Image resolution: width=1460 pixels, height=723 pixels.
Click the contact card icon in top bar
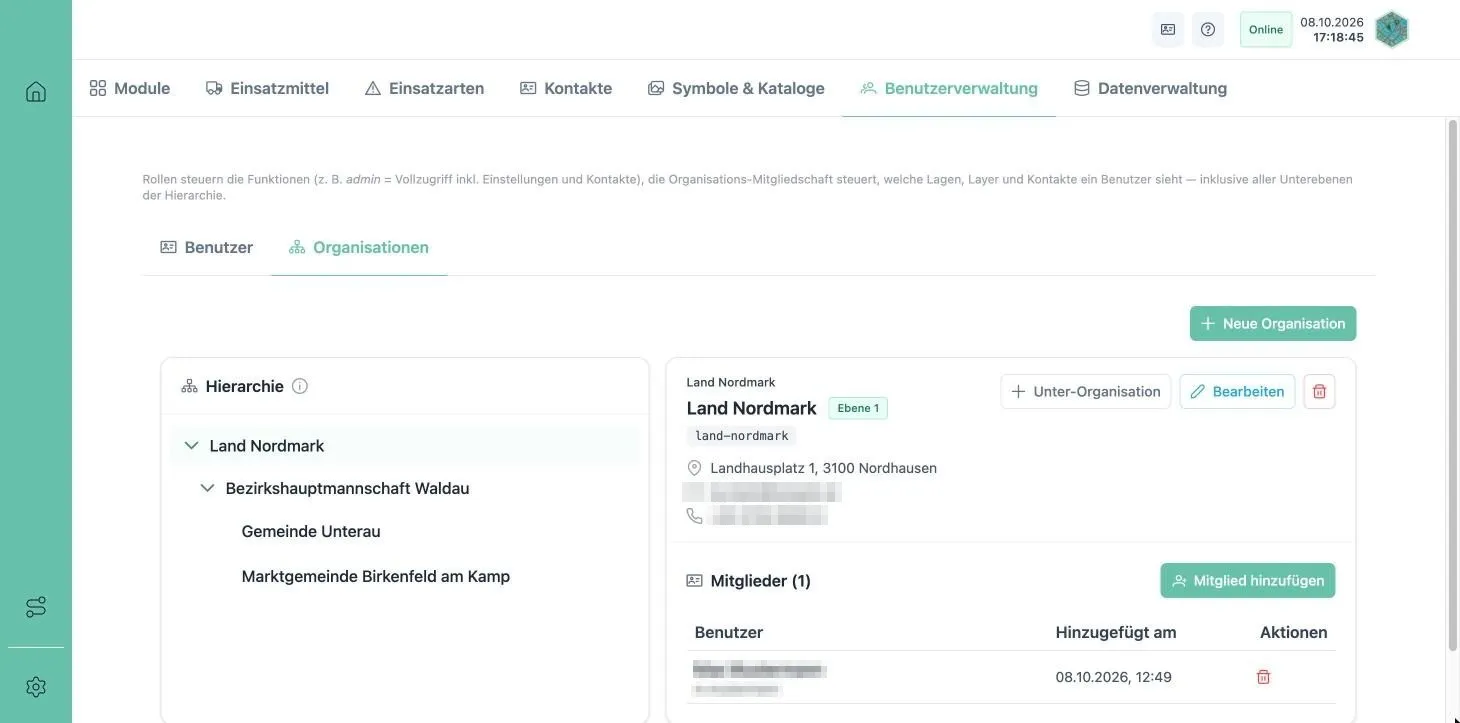pyautogui.click(x=1168, y=29)
